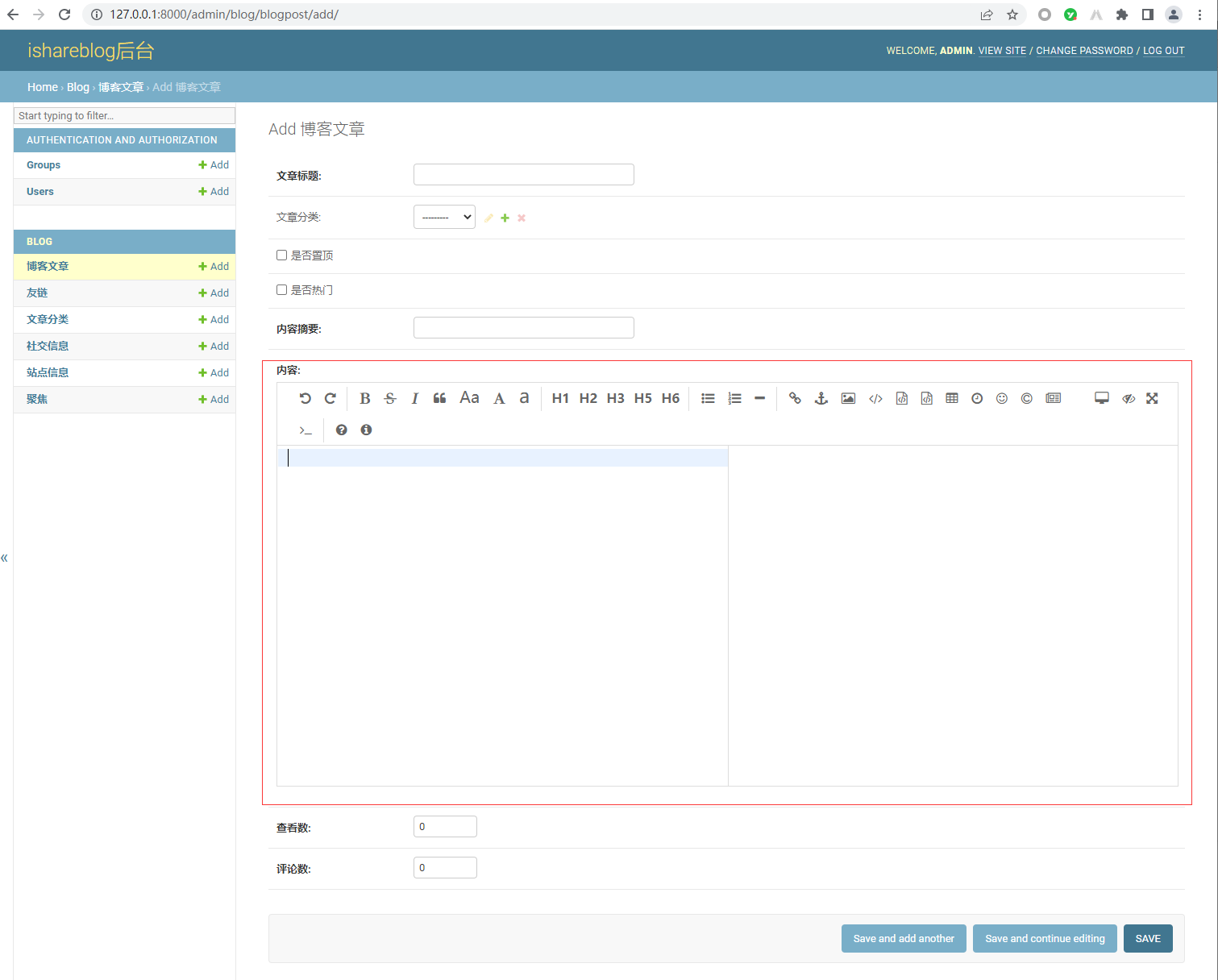Select 友链 in the sidebar menu
This screenshot has height=980, width=1218.
click(x=37, y=293)
